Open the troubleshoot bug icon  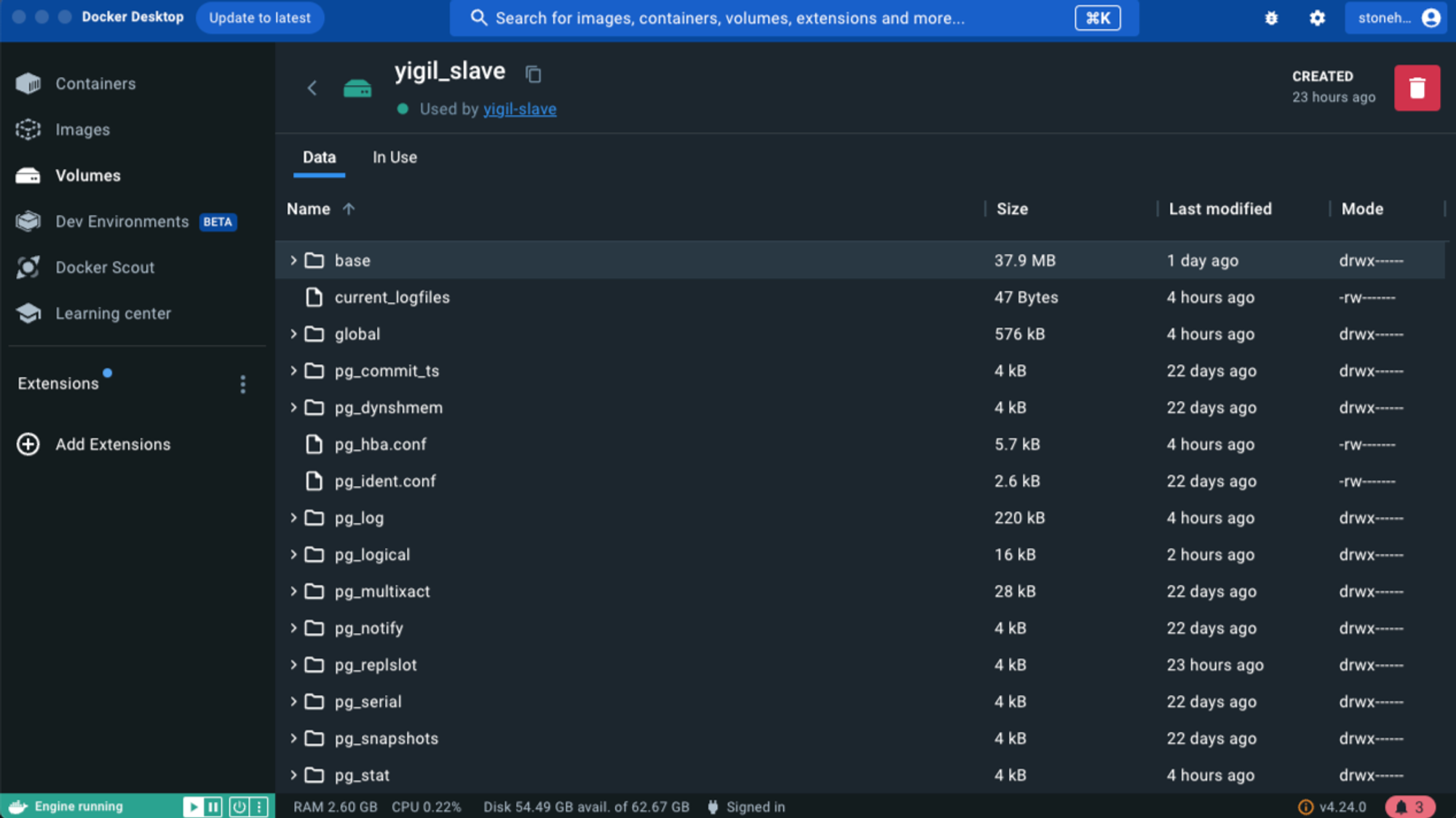pos(1271,18)
